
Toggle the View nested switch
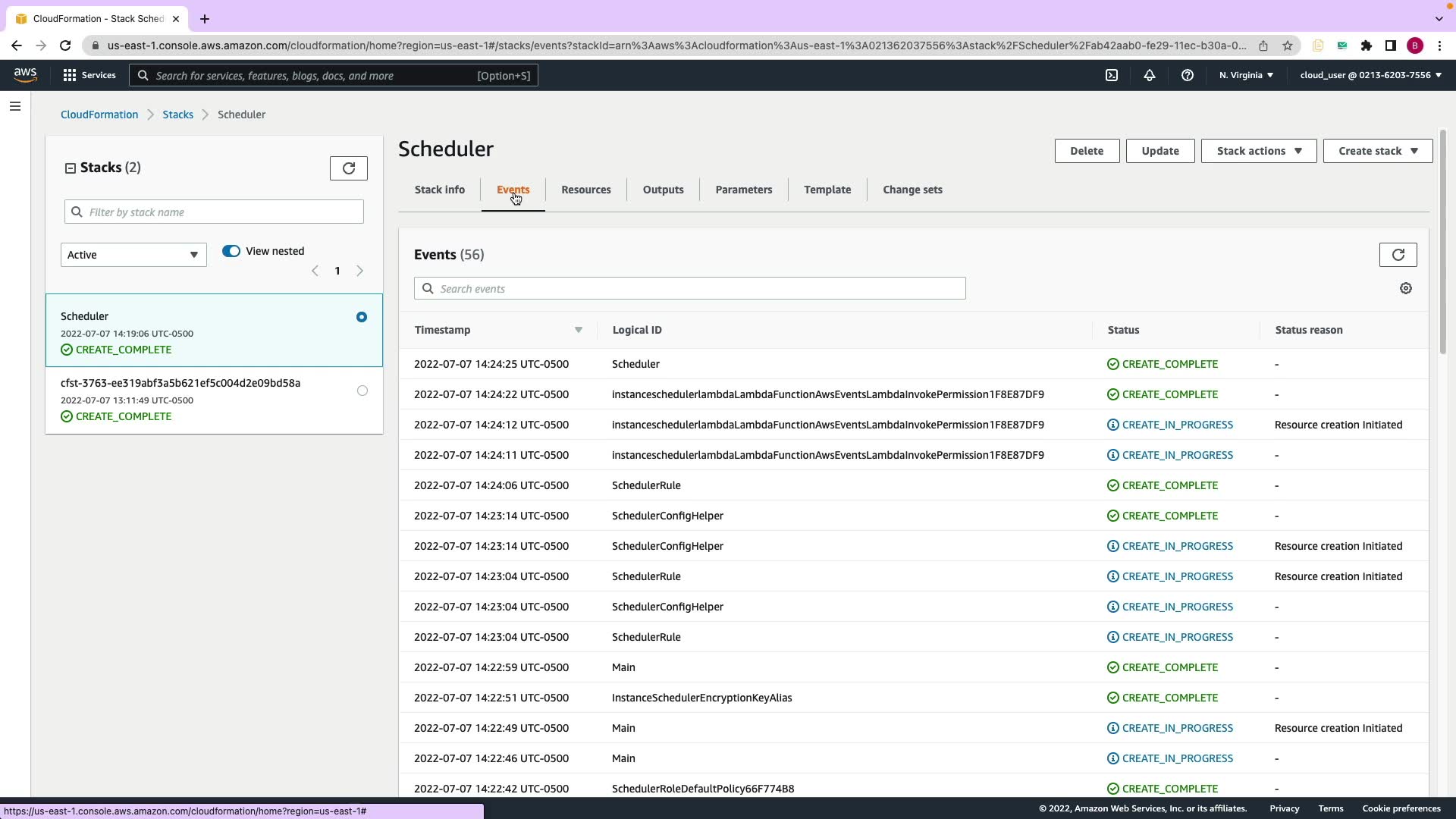click(231, 251)
